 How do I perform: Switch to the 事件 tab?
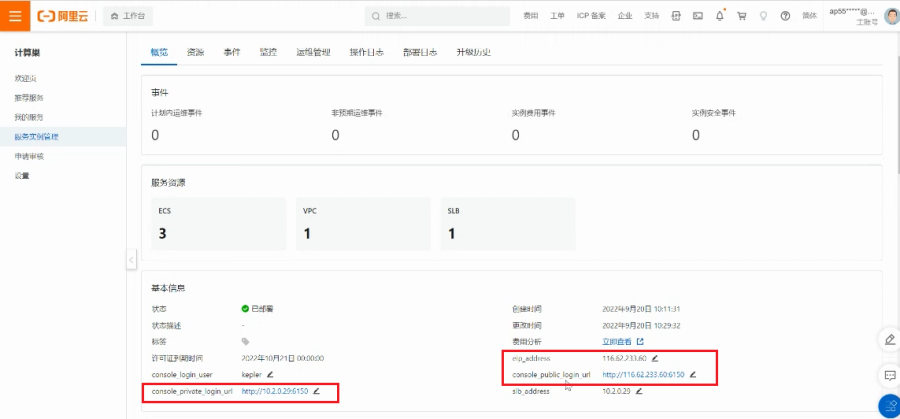pyautogui.click(x=232, y=52)
